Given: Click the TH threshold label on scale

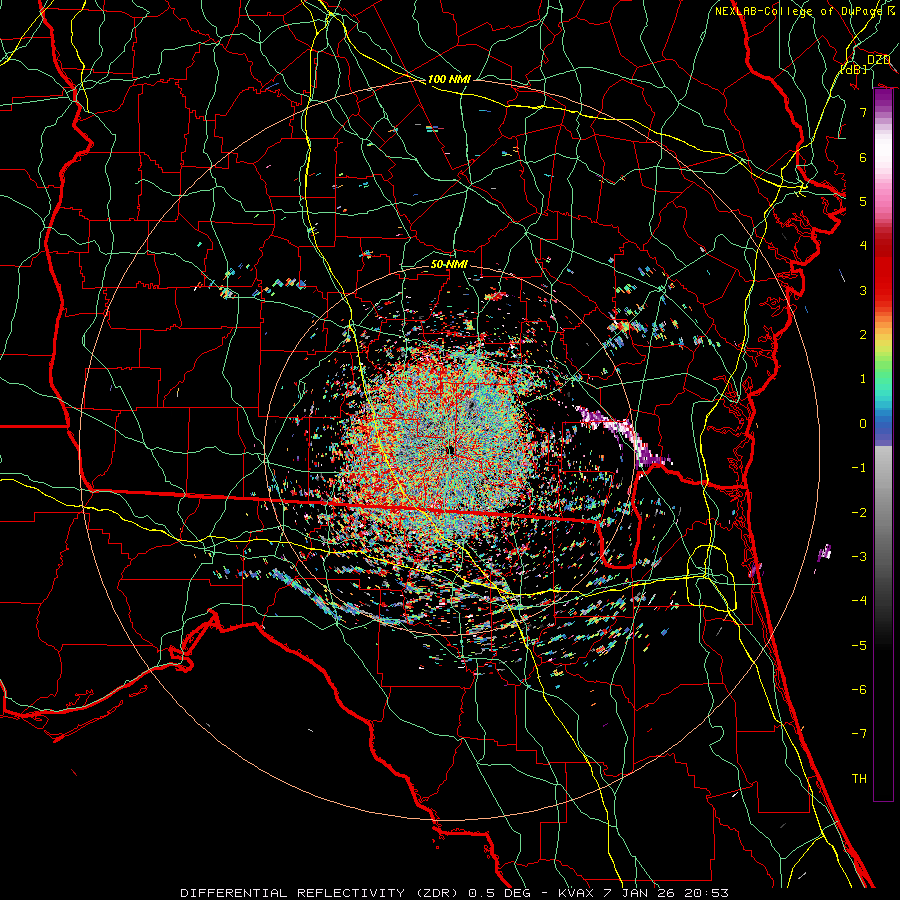Looking at the screenshot, I should (859, 779).
